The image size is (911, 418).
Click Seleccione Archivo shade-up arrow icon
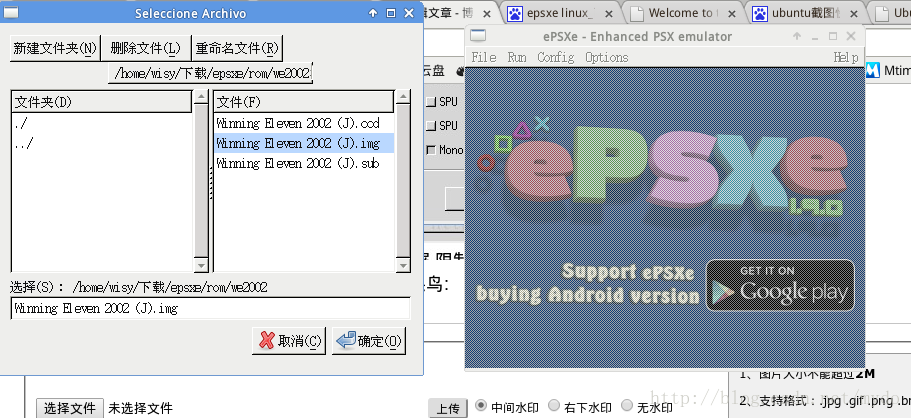(x=373, y=13)
